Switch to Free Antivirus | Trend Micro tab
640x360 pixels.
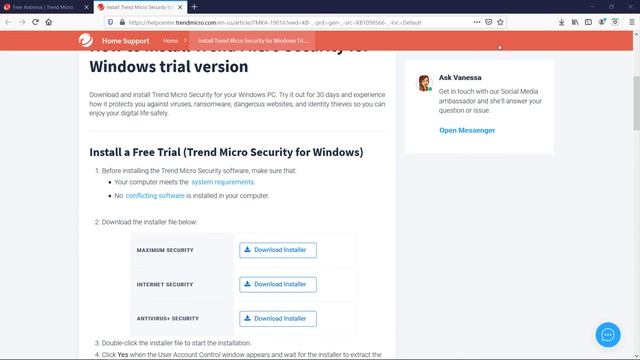point(42,7)
